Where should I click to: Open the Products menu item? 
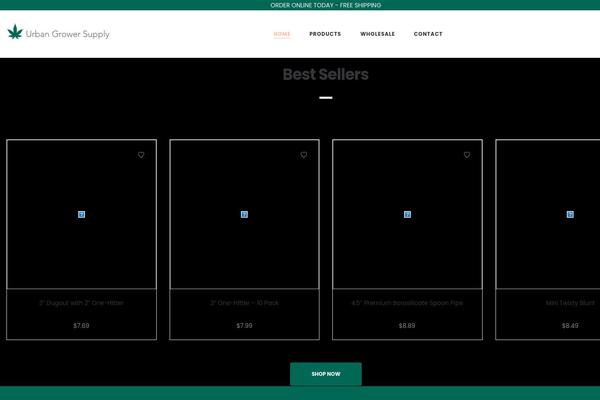tap(325, 34)
